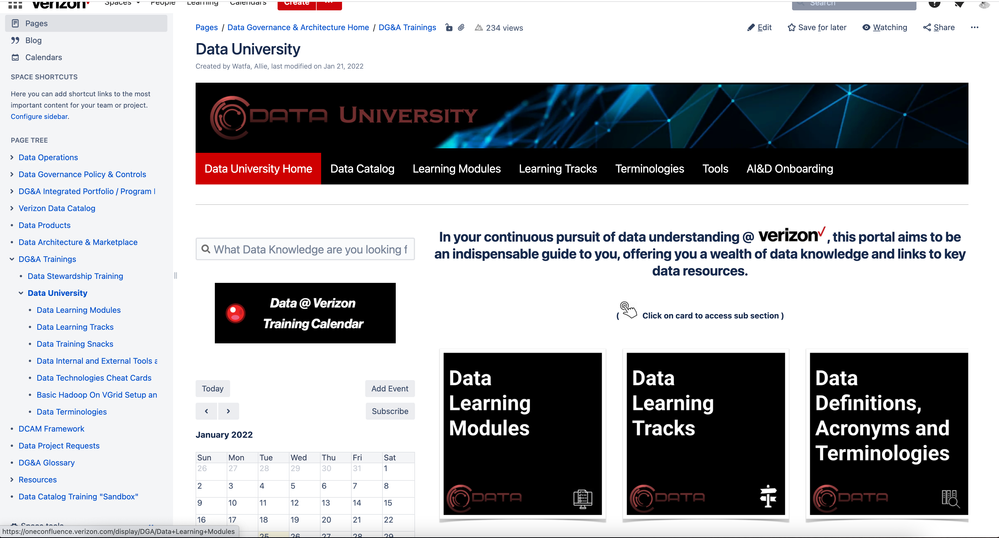Open Pages in the sidebar
The width and height of the screenshot is (999, 538).
click(86, 23)
